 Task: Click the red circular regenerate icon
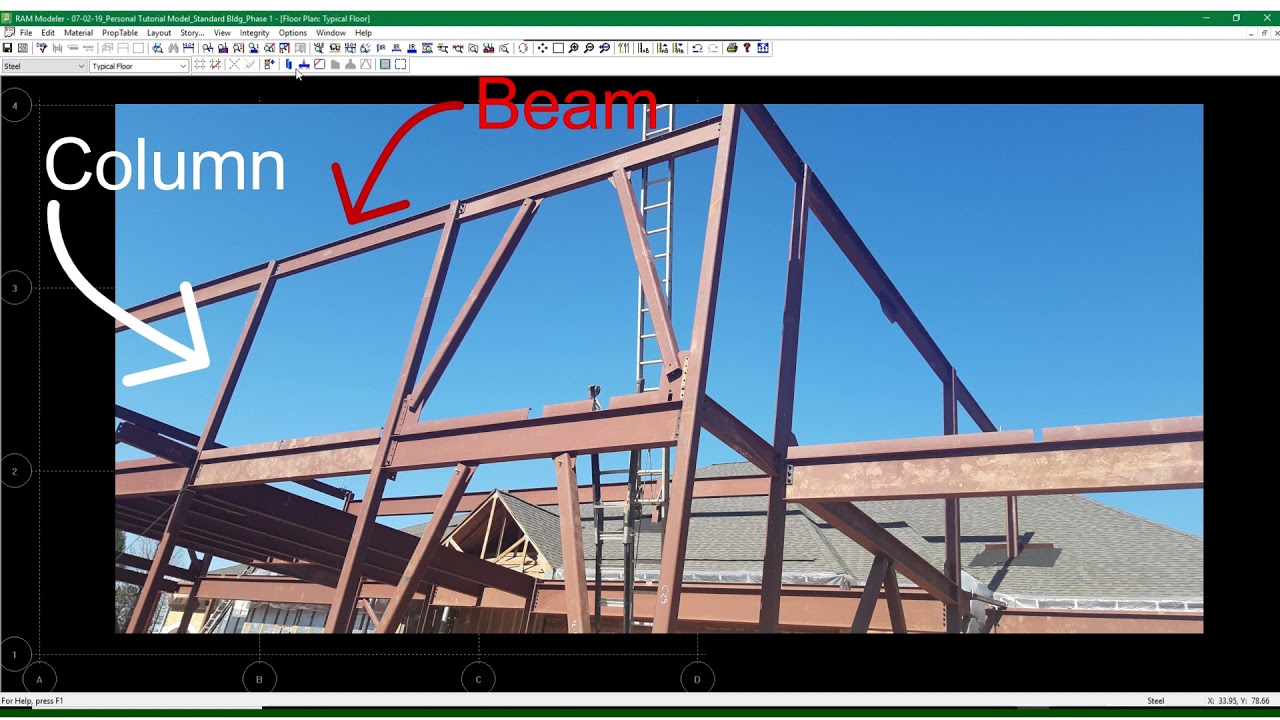(x=523, y=48)
